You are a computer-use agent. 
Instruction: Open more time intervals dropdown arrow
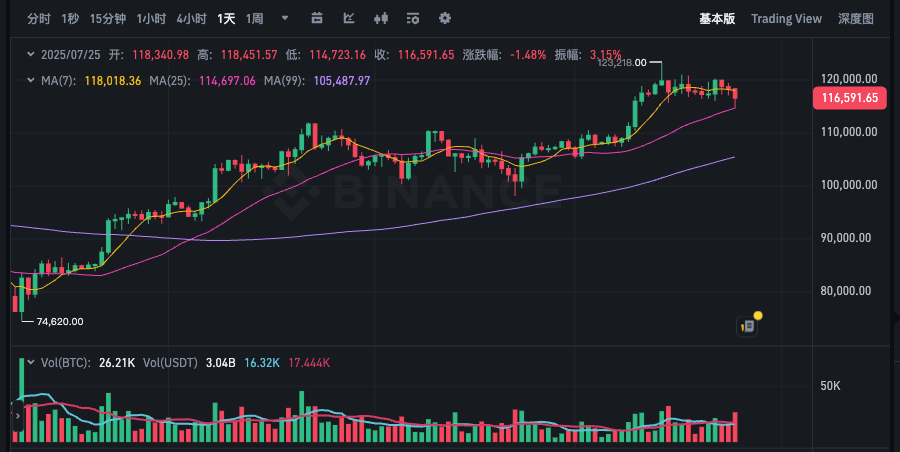[285, 18]
